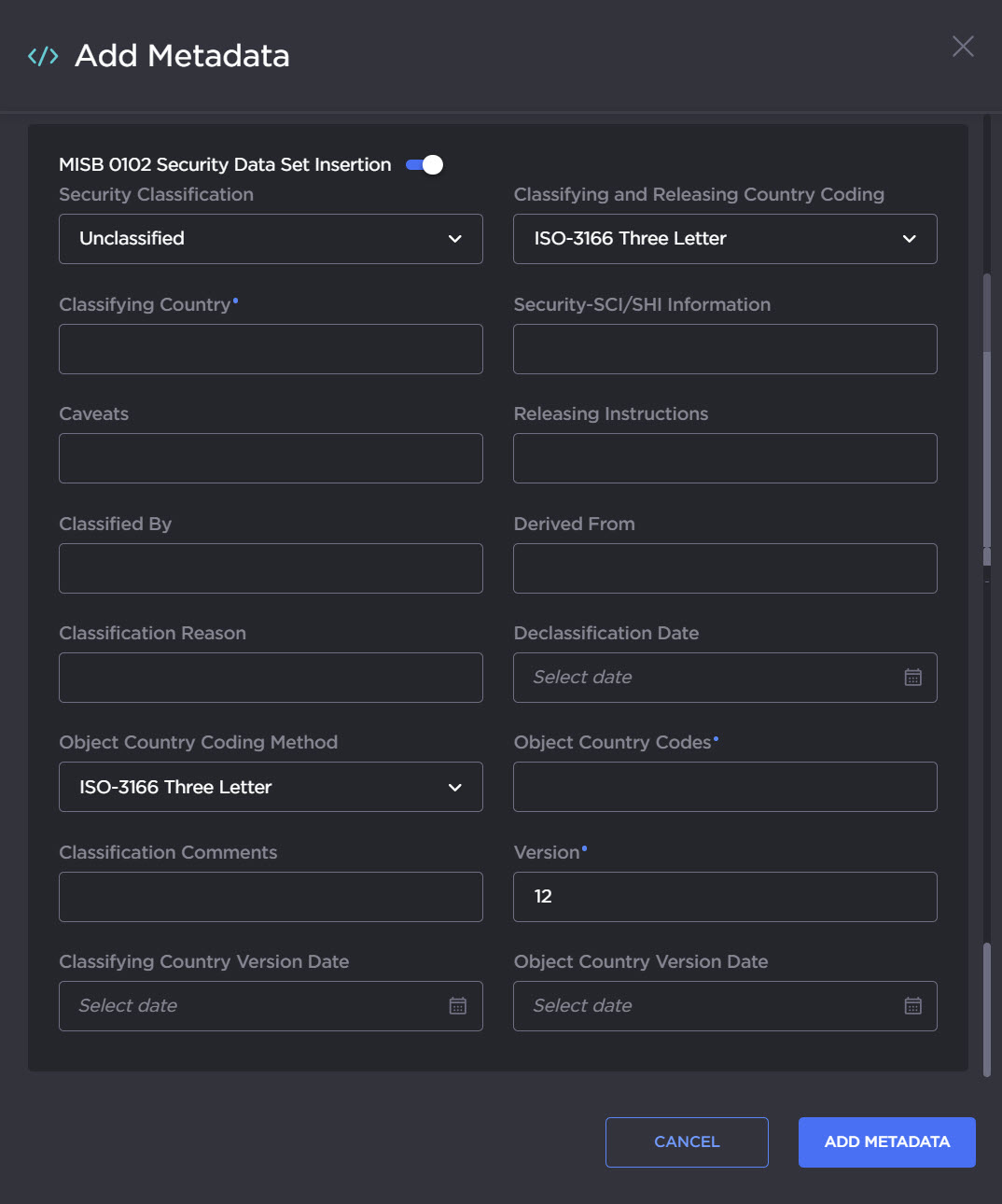
Task: Click the ADD METADATA button
Action: click(x=886, y=1141)
